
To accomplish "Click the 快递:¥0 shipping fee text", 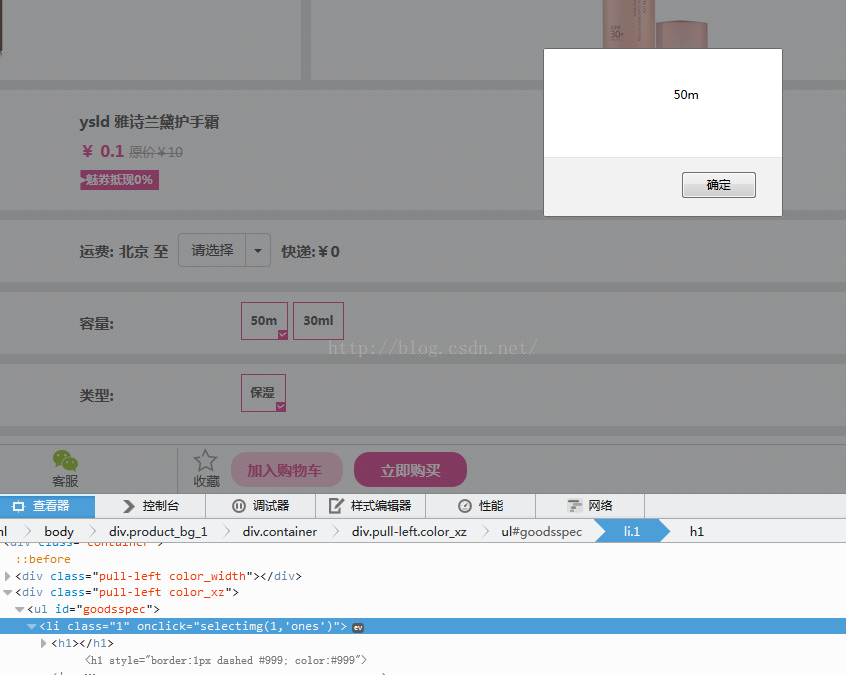I will click(310, 251).
